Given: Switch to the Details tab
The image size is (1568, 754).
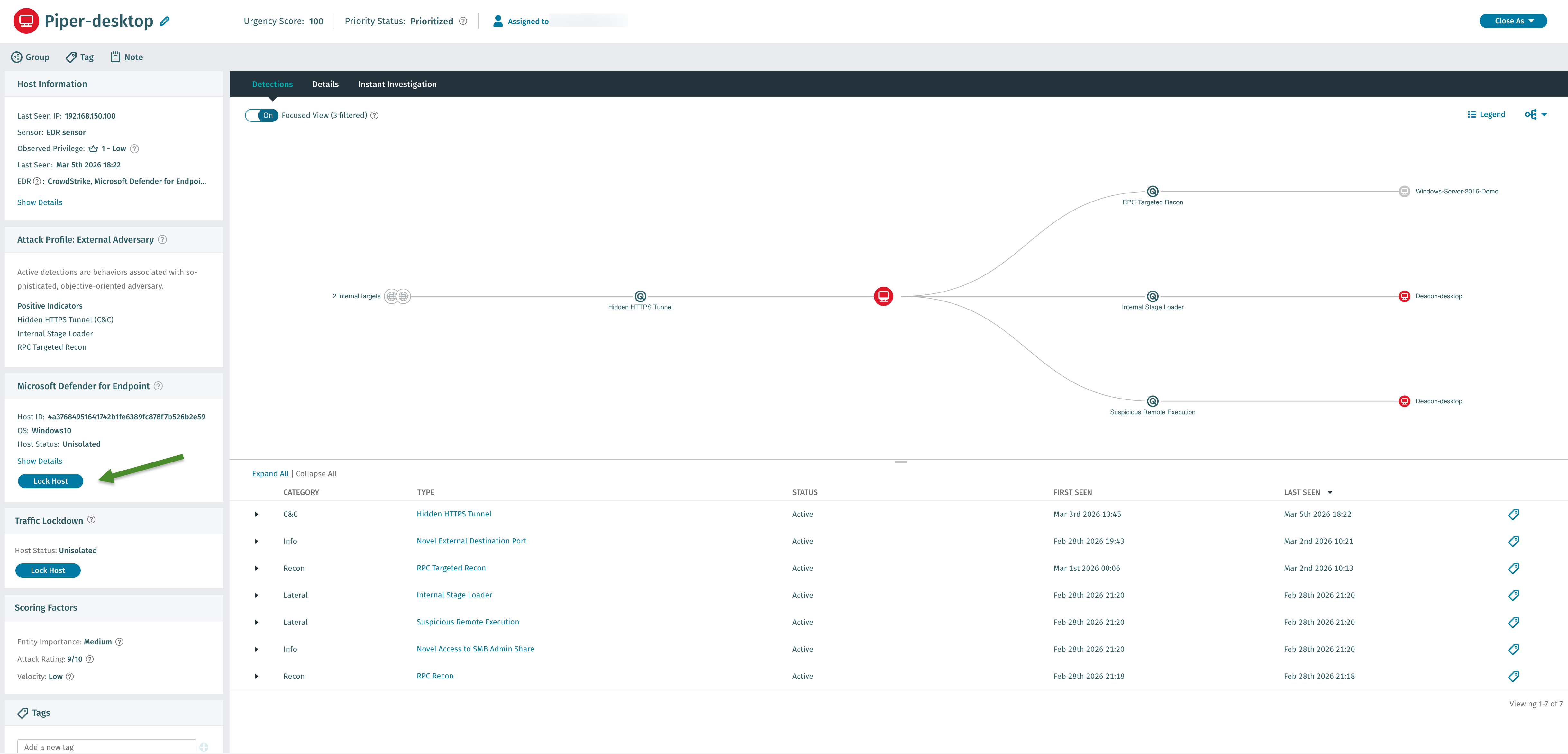Looking at the screenshot, I should 325,85.
